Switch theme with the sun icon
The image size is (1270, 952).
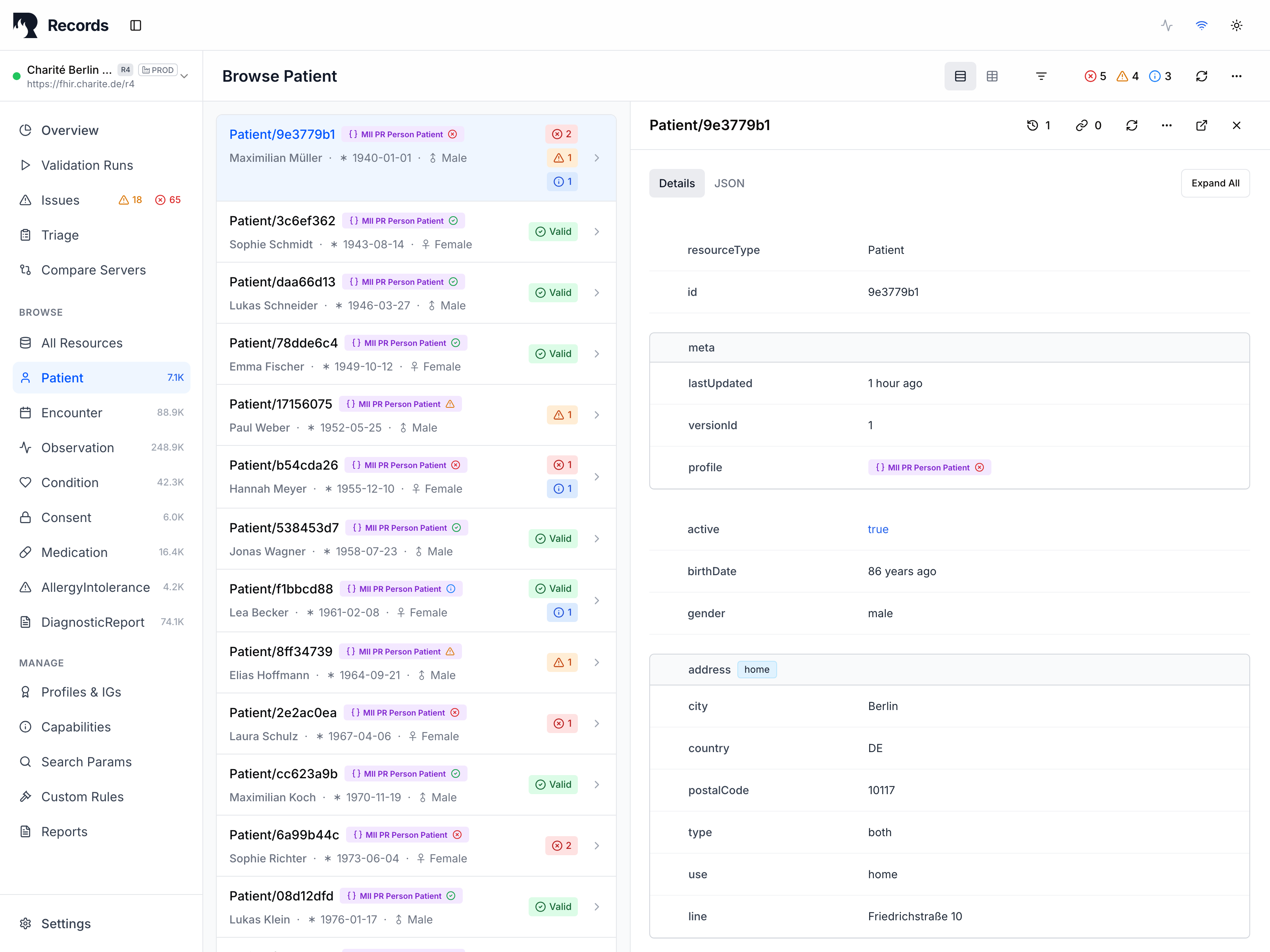[1236, 25]
